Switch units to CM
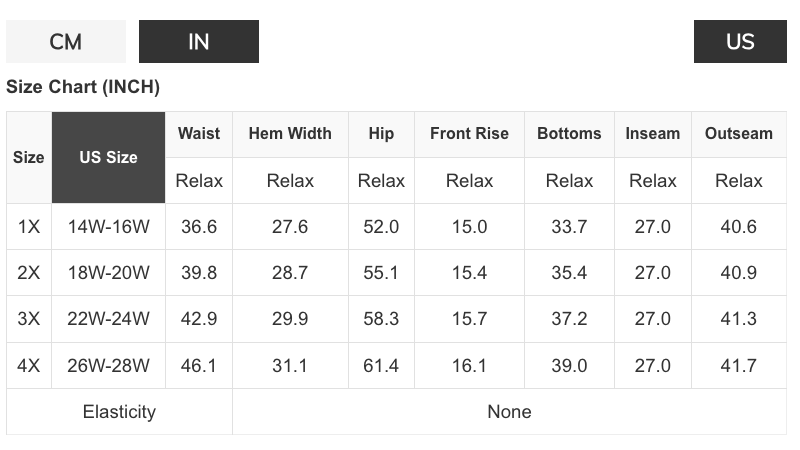This screenshot has height=450, width=800. [x=66, y=41]
